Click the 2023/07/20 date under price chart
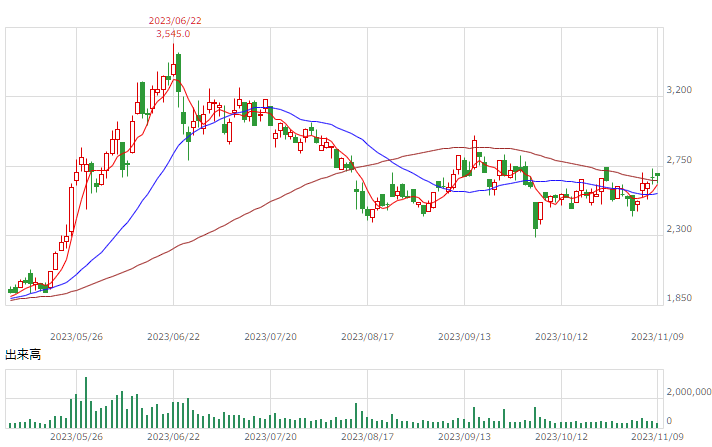The height and width of the screenshot is (447, 712). pos(271,337)
